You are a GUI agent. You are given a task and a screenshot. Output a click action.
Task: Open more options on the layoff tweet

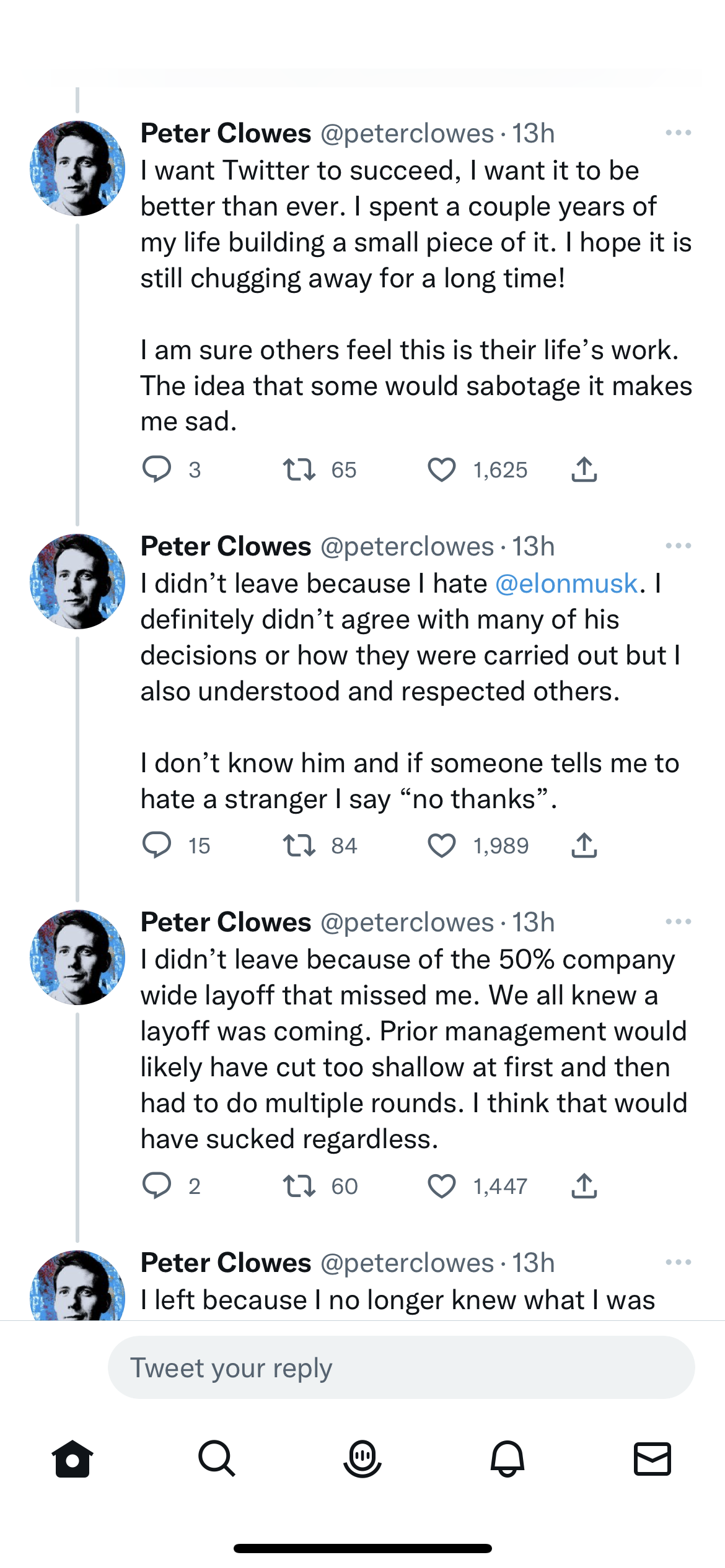click(678, 922)
